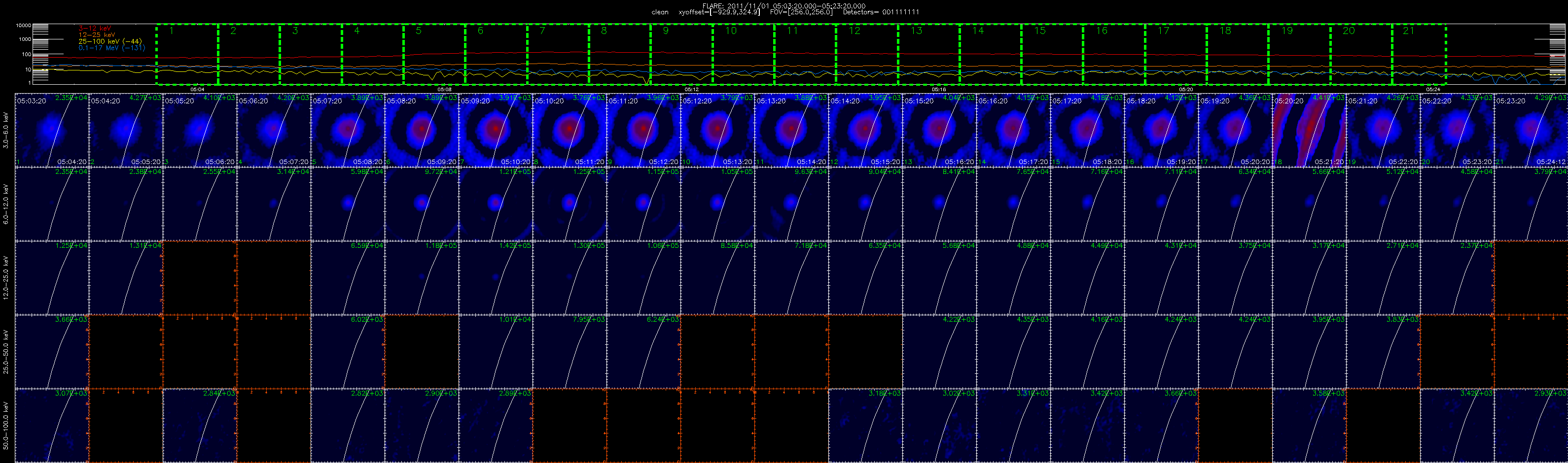Open the 3–6 keV image for interval 1
Screen dimensions: 1568x463
pyautogui.click(x=52, y=130)
